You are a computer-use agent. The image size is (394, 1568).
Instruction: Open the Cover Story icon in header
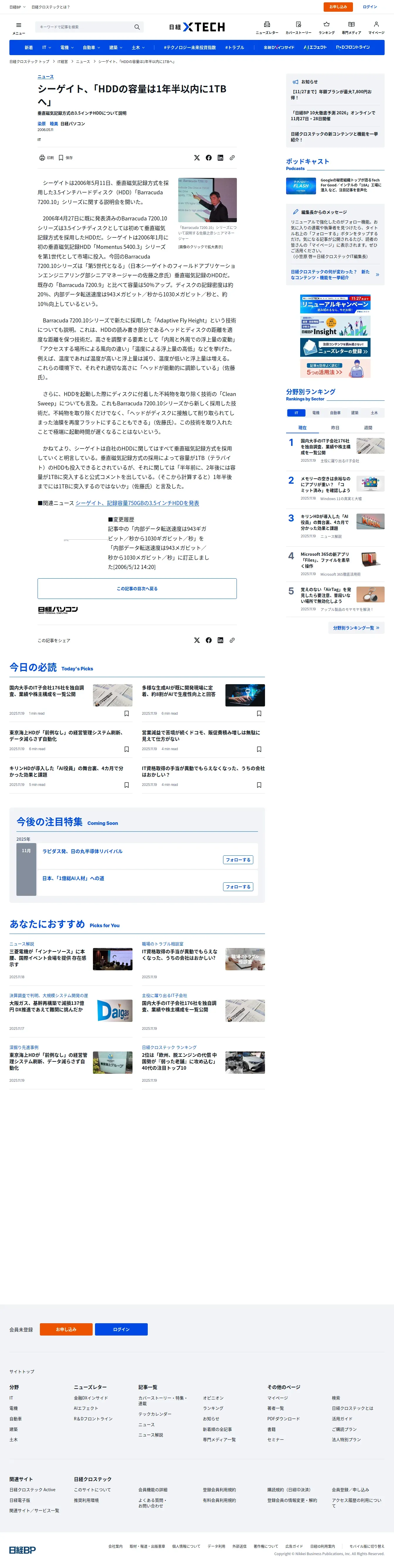click(x=298, y=24)
